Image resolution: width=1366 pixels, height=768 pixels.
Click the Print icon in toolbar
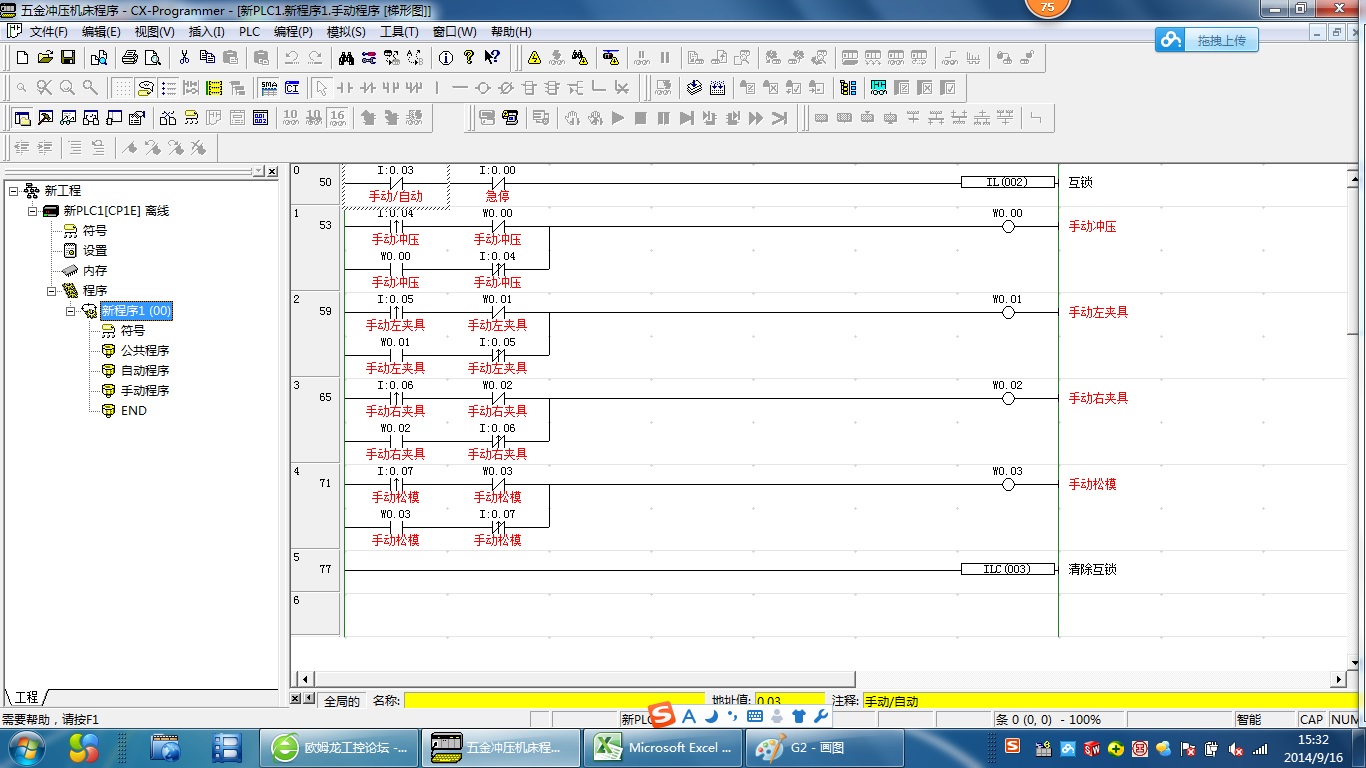point(129,58)
